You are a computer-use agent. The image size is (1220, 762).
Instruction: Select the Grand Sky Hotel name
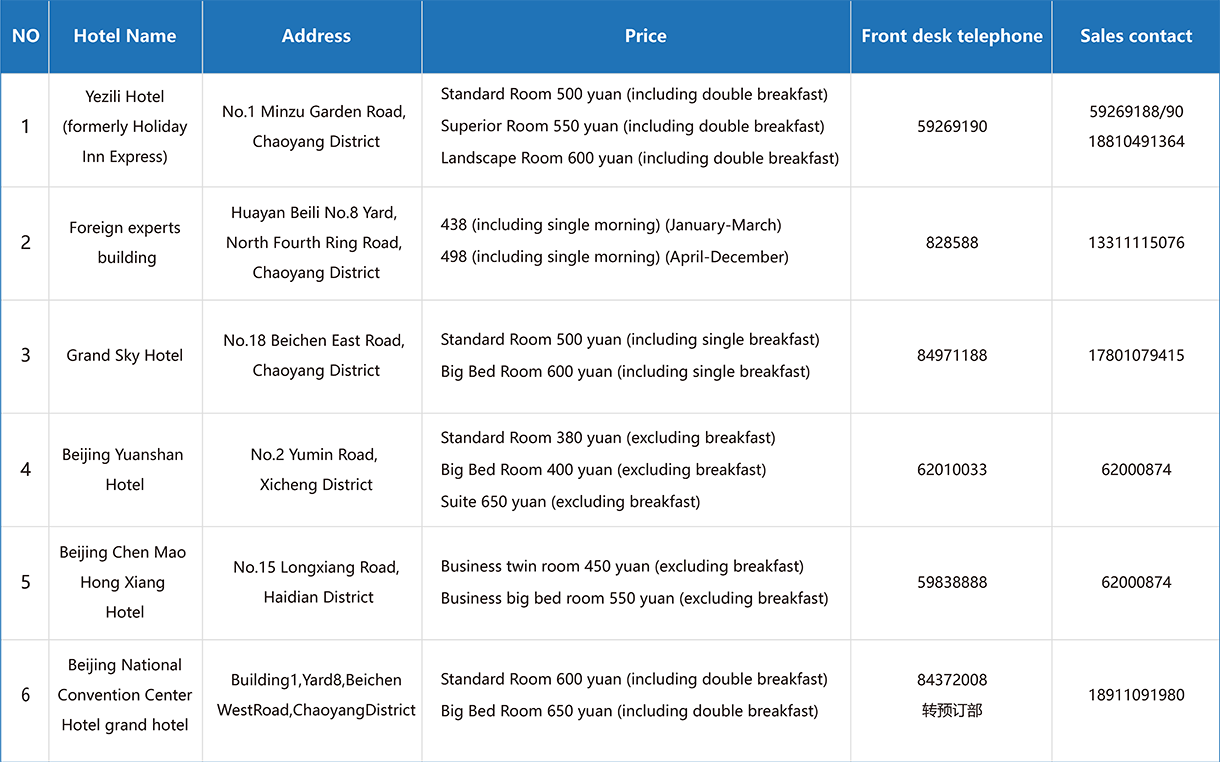(x=125, y=355)
